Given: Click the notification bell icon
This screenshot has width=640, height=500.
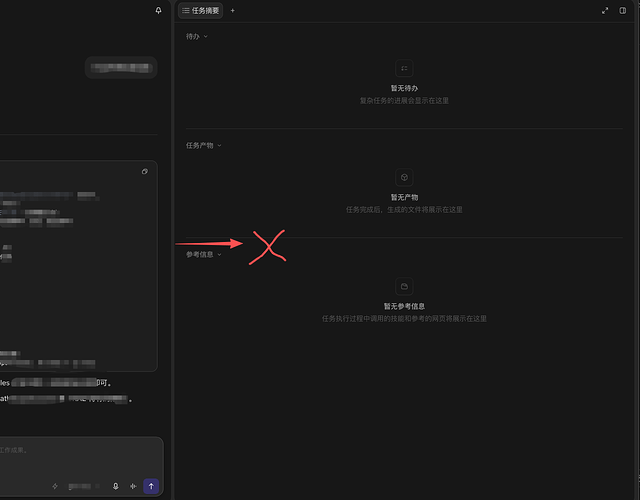Looking at the screenshot, I should [x=158, y=11].
